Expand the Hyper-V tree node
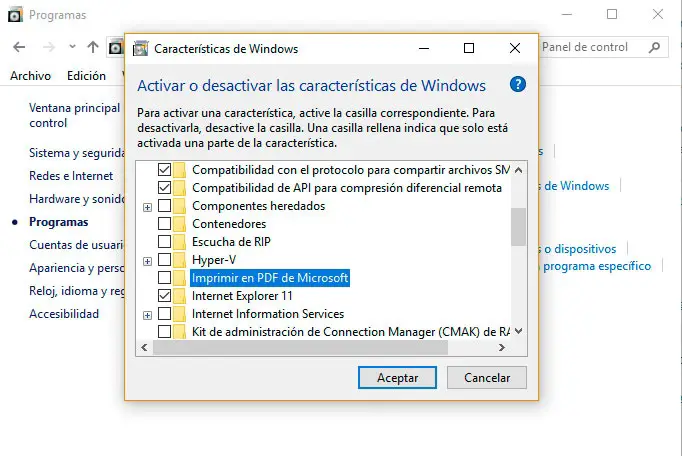Screen dimensions: 682x456 [x=147, y=261]
